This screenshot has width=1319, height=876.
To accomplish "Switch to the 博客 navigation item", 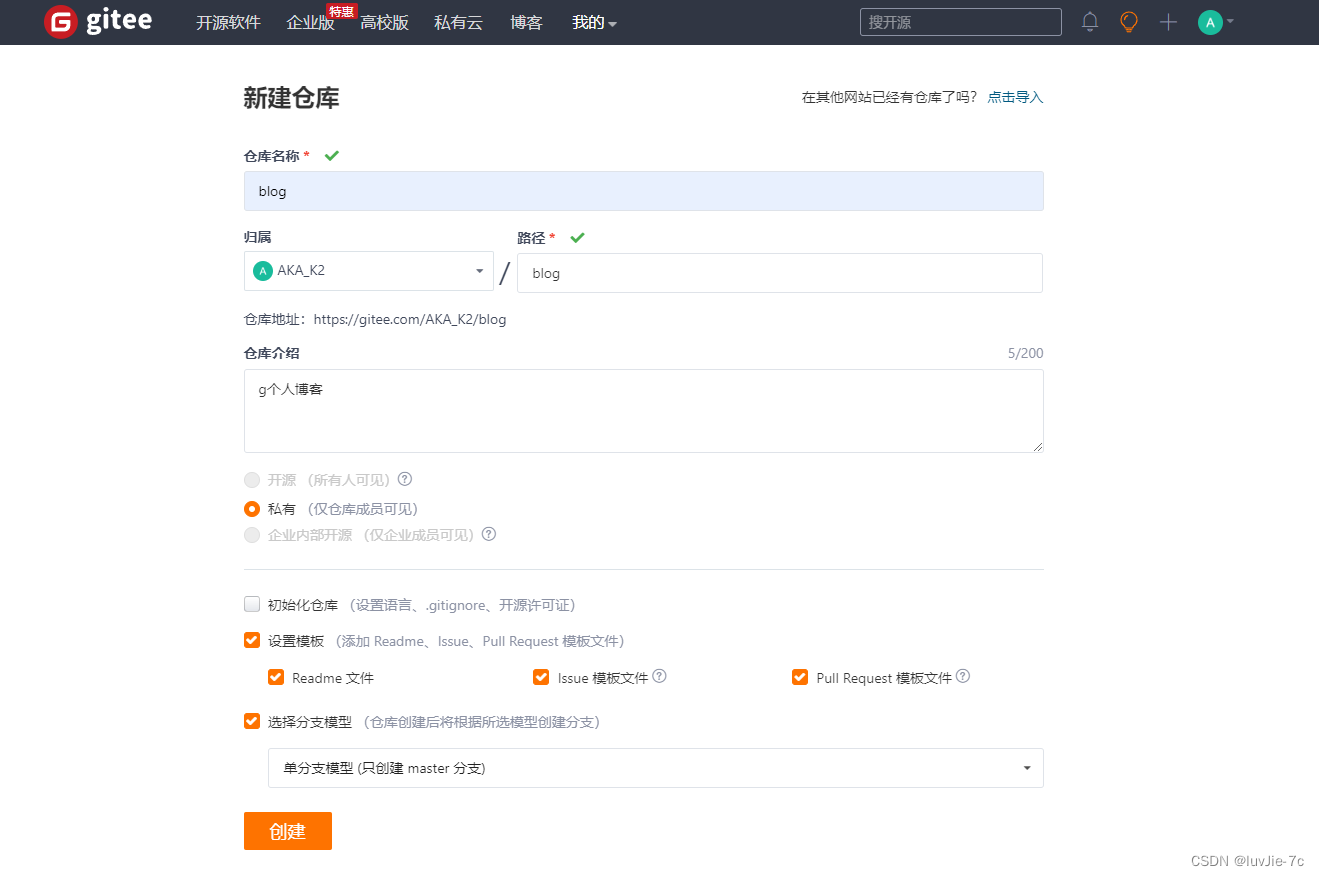I will [526, 22].
